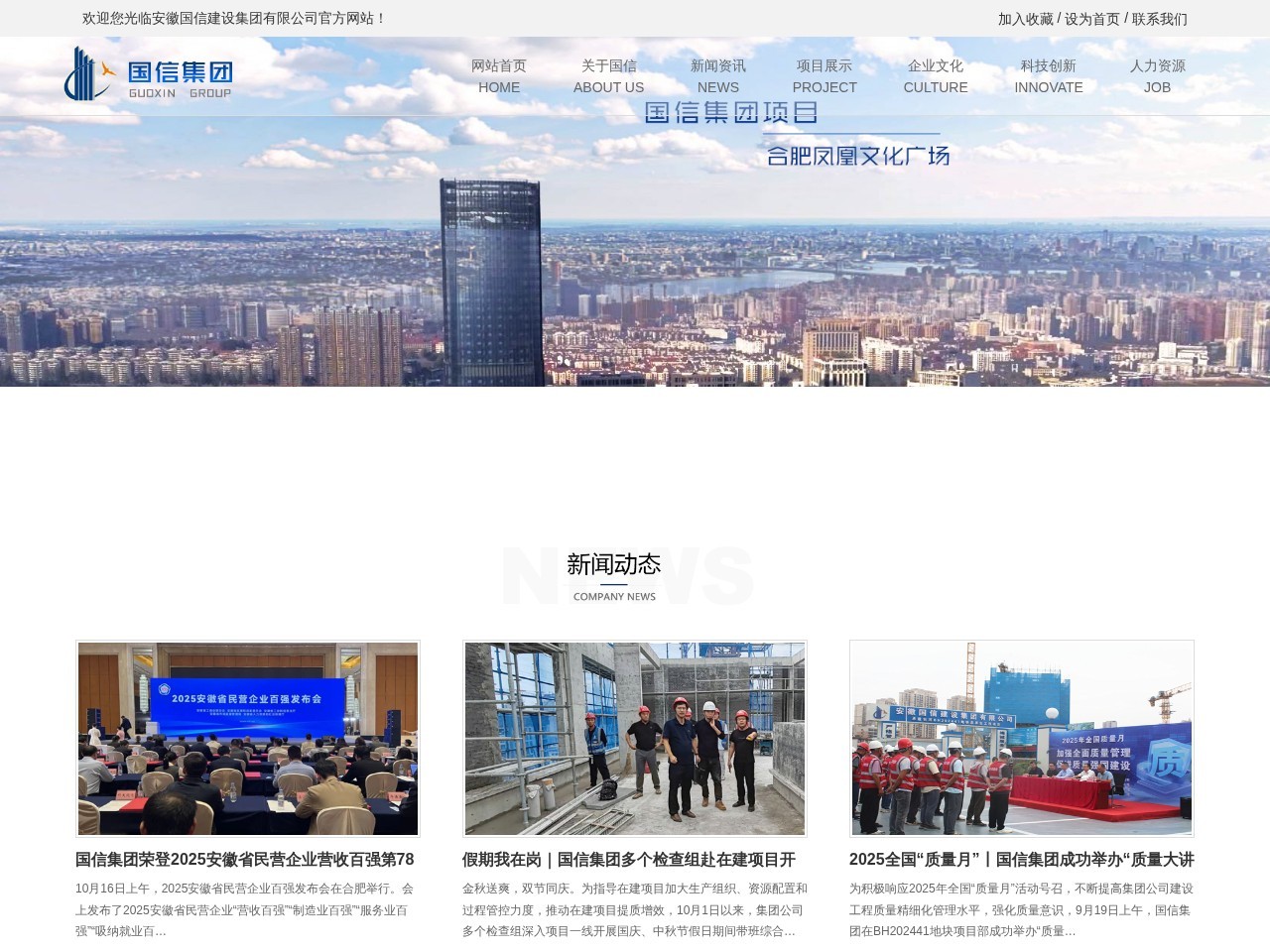Open 新闻资讯 NEWS menu item
Screen dimensions: 1270x952
(719, 76)
